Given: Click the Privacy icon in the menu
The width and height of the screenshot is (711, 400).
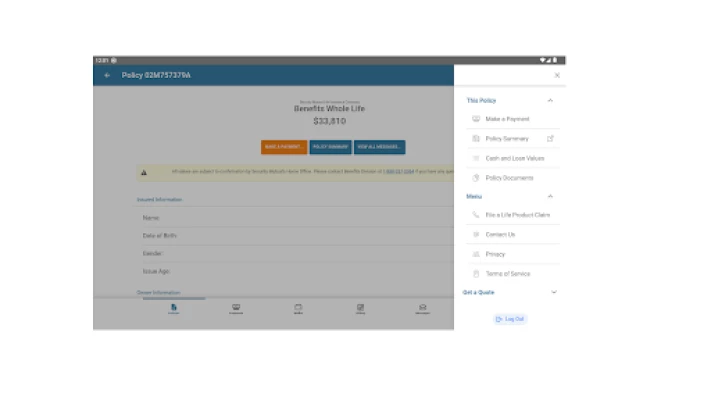Looking at the screenshot, I should coord(476,254).
